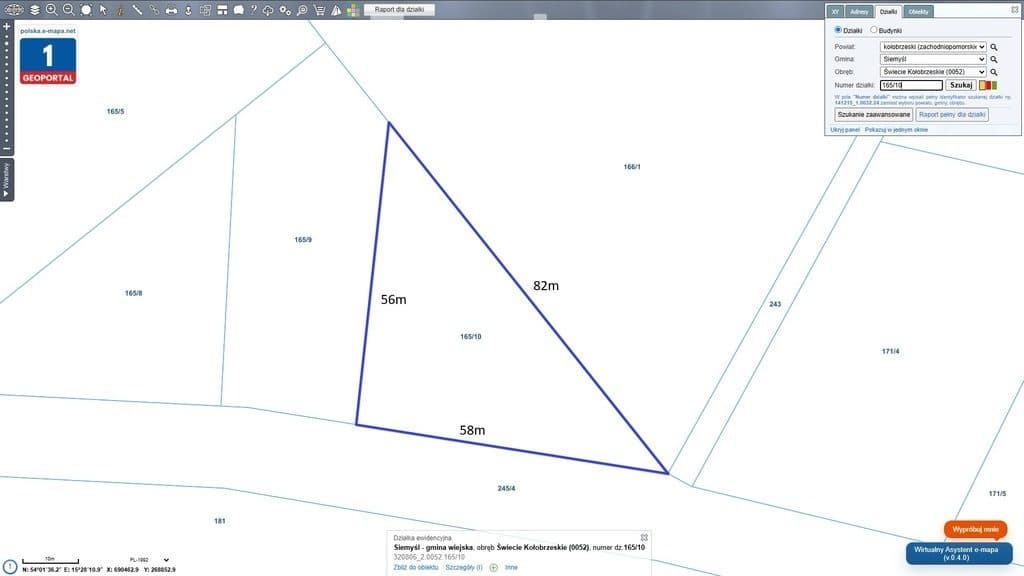Click the Raport dla działki toolbar button
This screenshot has width=1024, height=576.
pos(400,10)
